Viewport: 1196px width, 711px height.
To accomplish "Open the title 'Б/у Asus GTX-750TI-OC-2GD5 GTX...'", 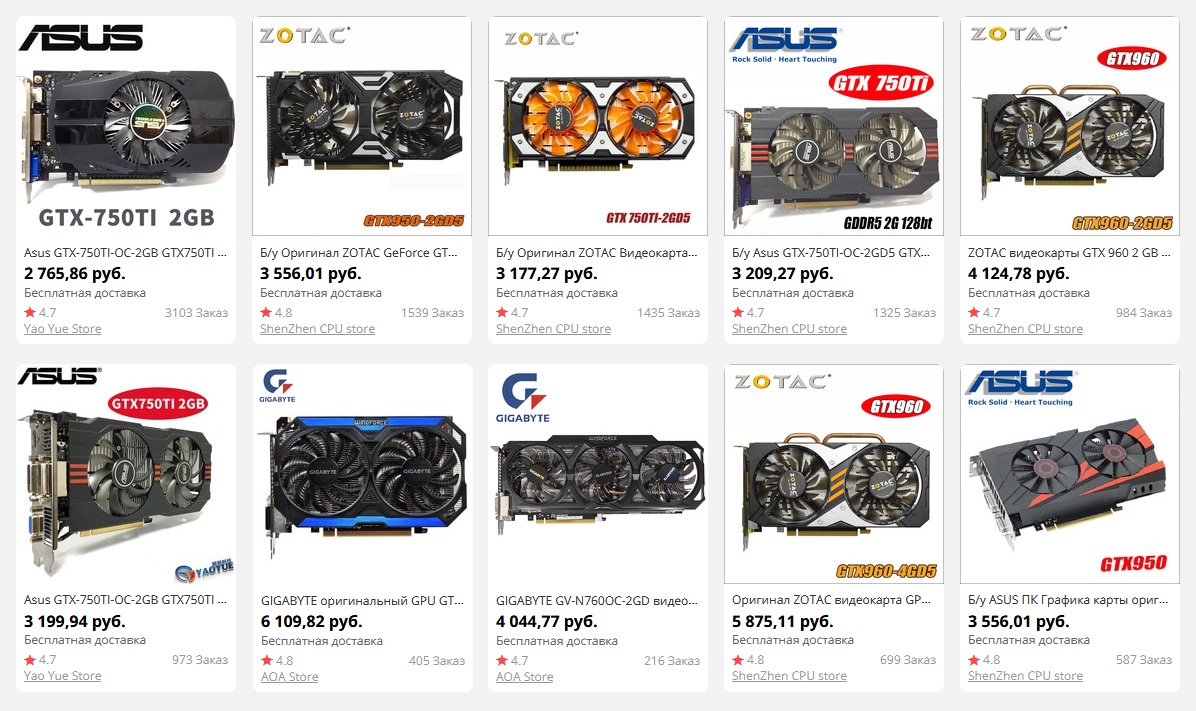I will click(x=831, y=253).
